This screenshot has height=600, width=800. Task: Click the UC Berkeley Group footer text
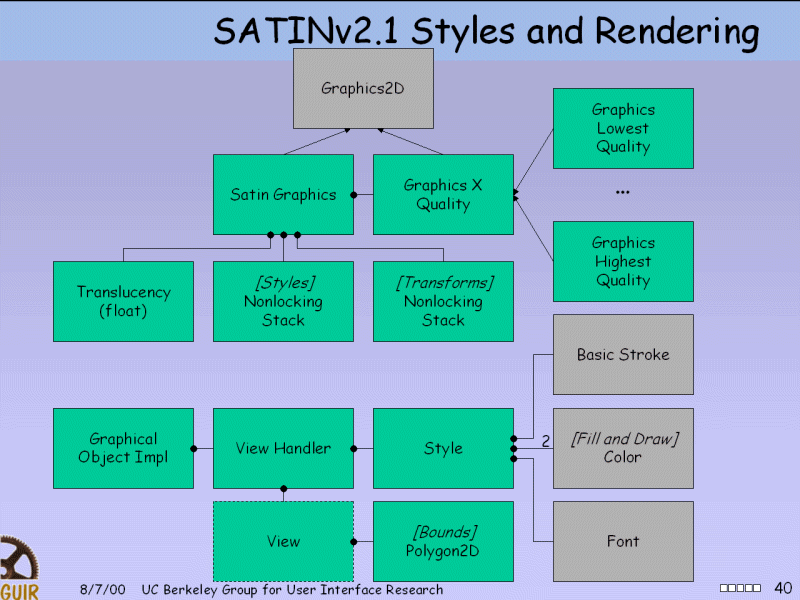click(292, 590)
